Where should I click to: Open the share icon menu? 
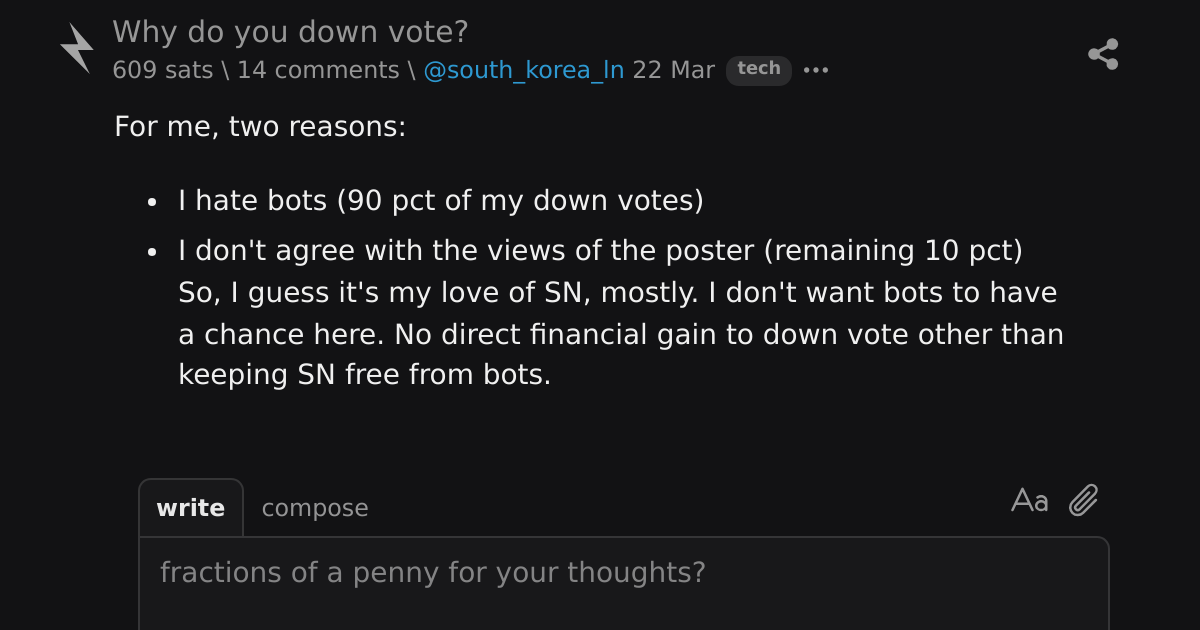point(1103,54)
